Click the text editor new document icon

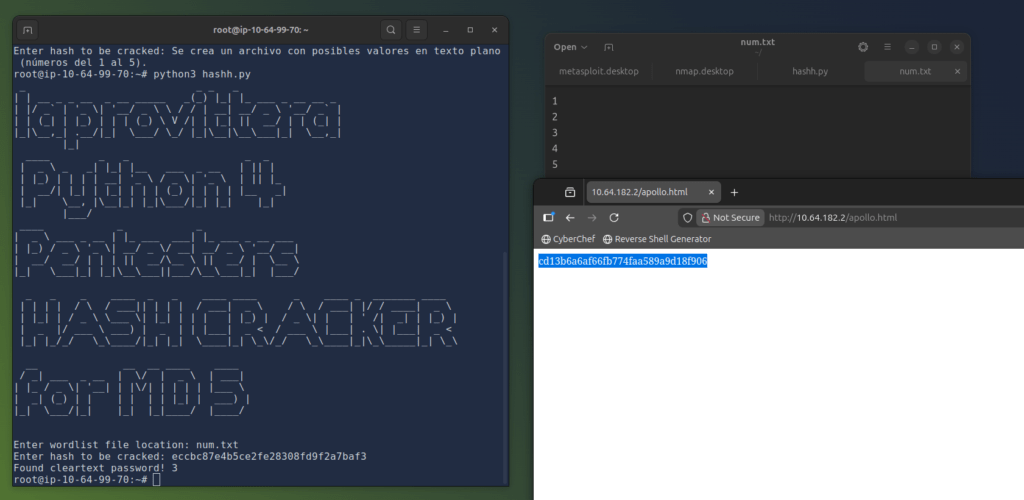coord(609,47)
